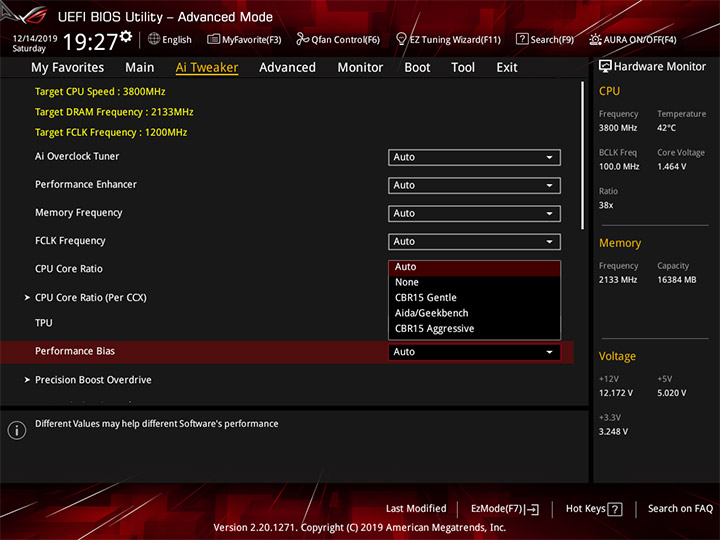The height and width of the screenshot is (540, 720).
Task: Click the 38x ratio value
Action: click(606, 205)
